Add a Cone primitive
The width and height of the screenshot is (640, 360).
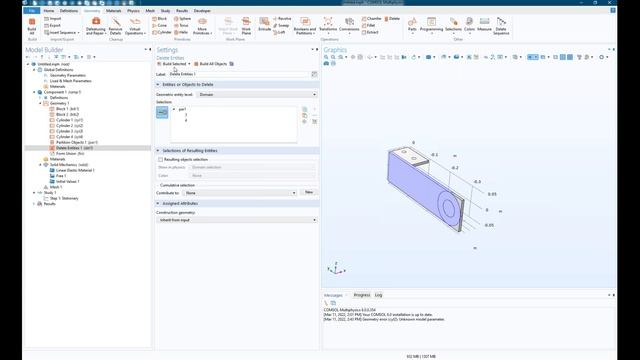tap(160, 25)
